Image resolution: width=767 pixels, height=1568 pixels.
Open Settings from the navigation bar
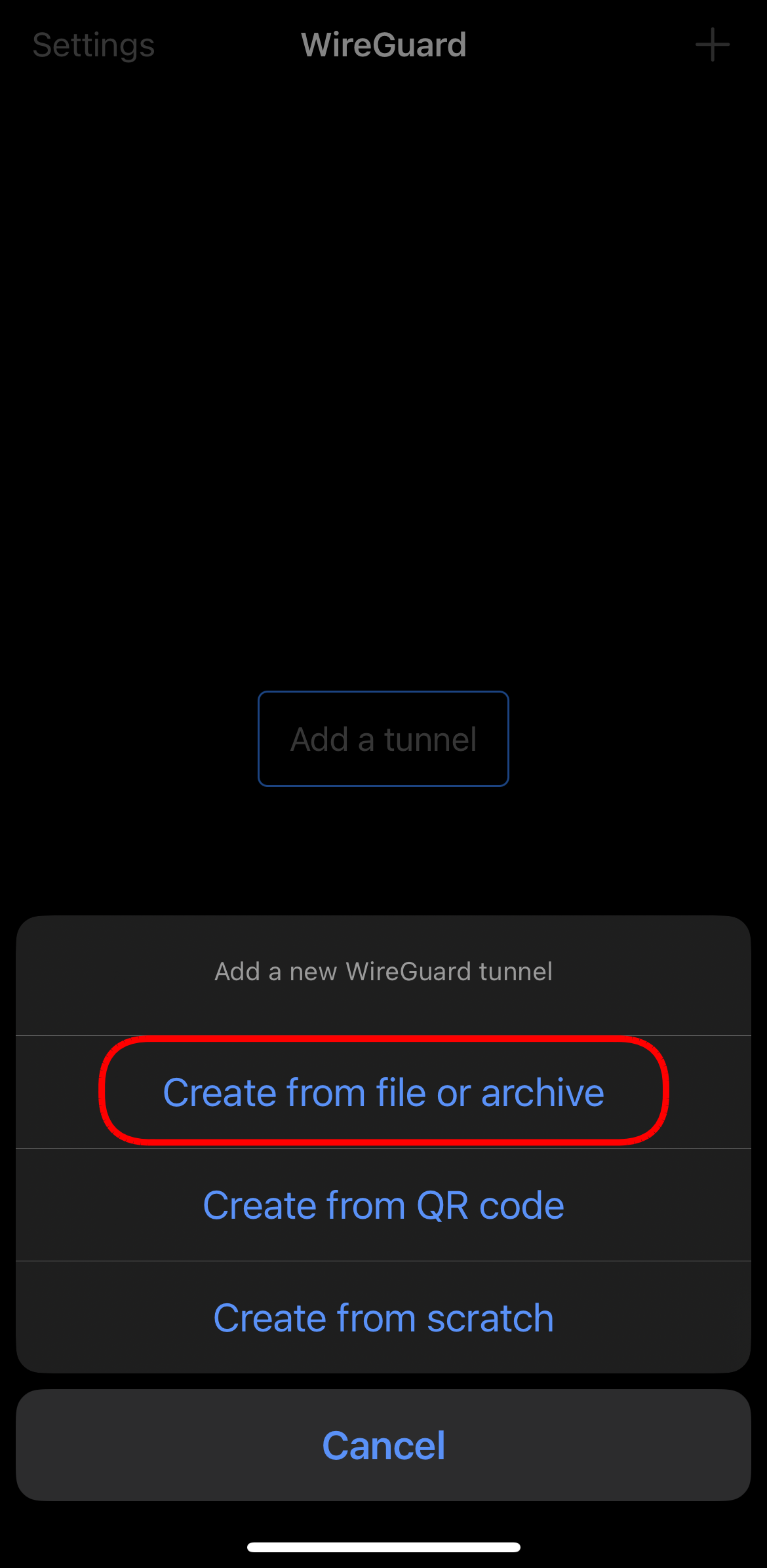[x=94, y=45]
